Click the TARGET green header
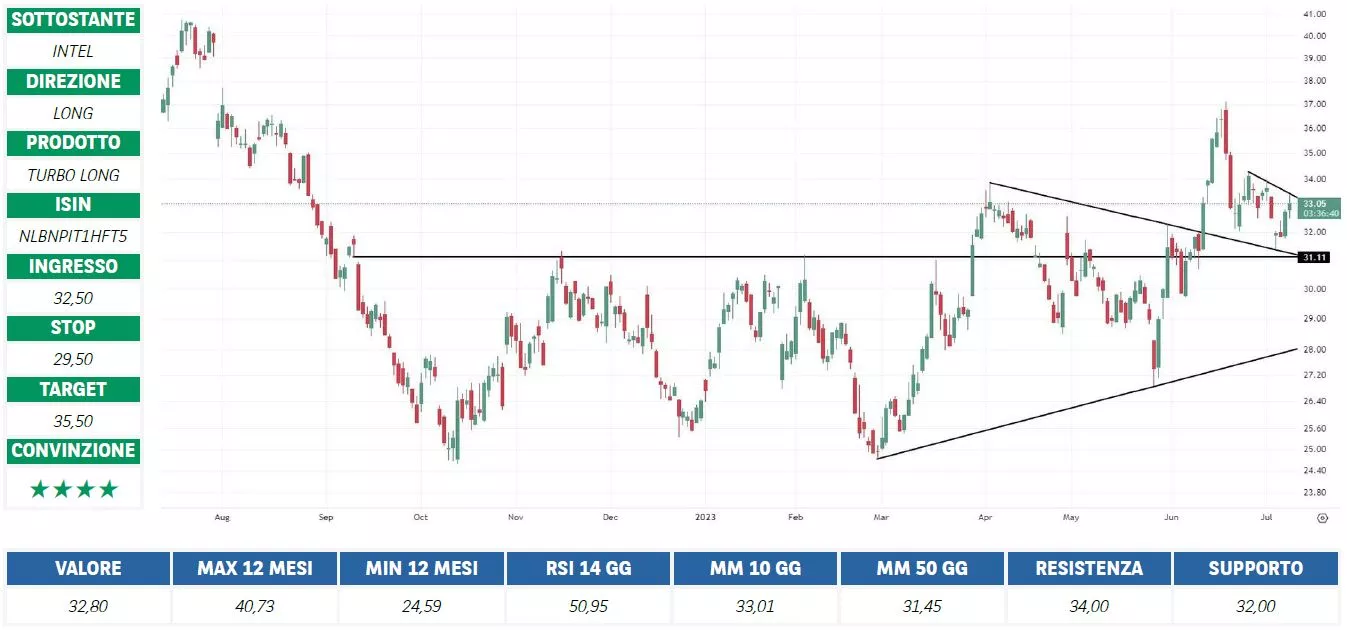This screenshot has height=630, width=1347. pyautogui.click(x=73, y=389)
